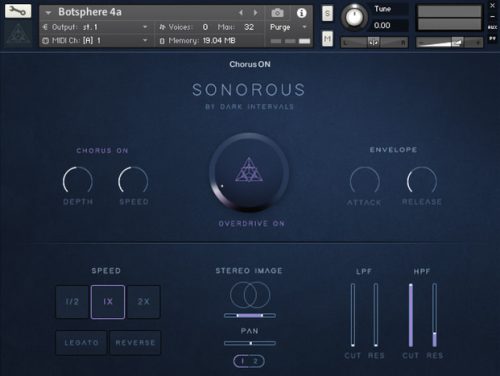Select the 2X speed button
The width and height of the screenshot is (500, 376).
coord(144,302)
